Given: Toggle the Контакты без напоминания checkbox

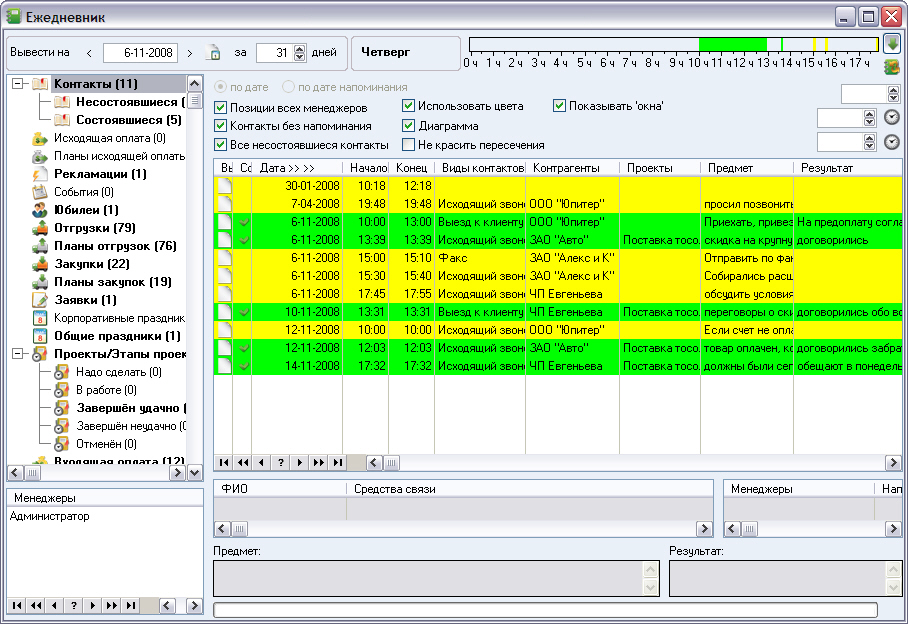Looking at the screenshot, I should [220, 126].
